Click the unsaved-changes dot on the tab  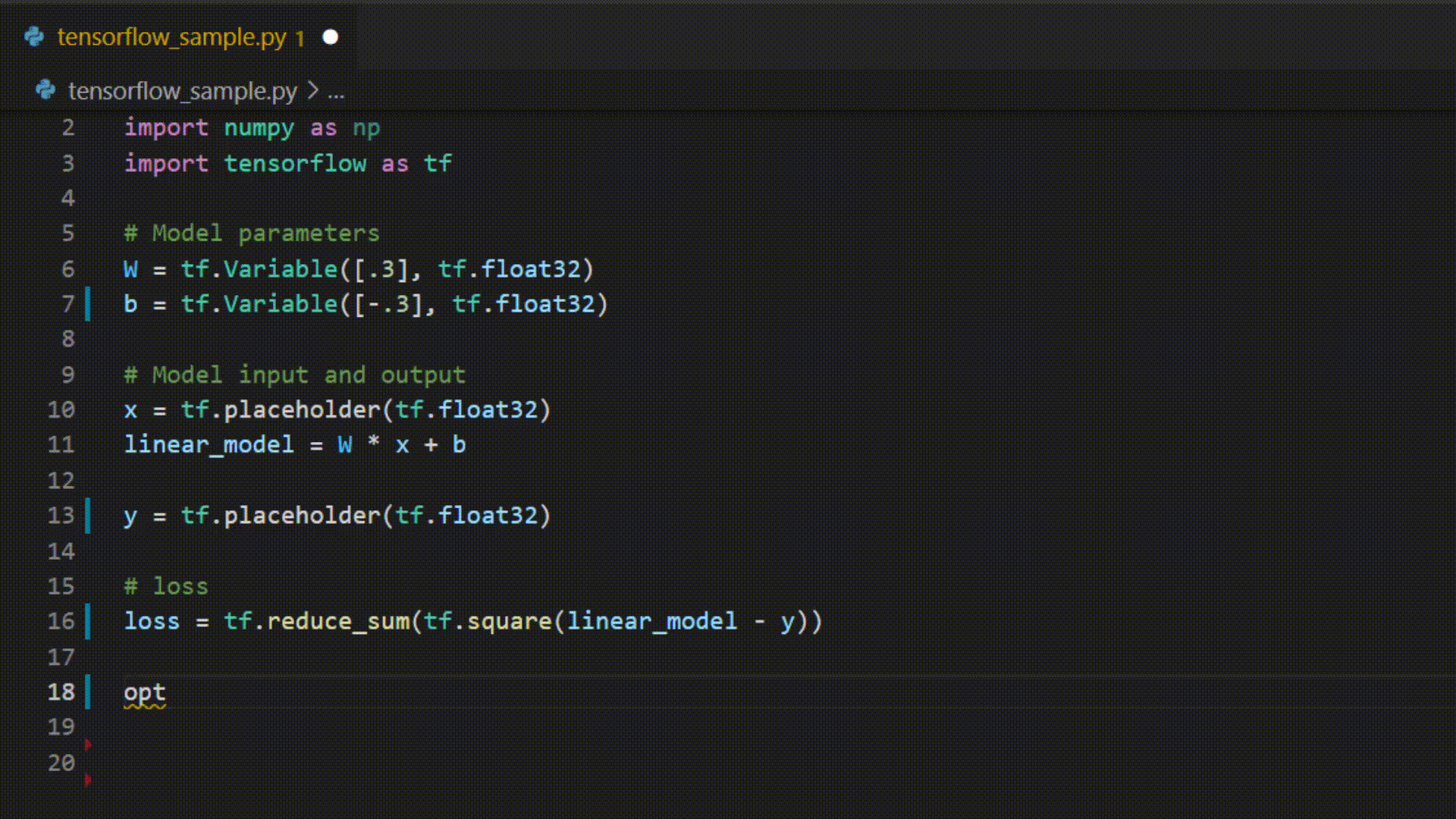coord(330,36)
